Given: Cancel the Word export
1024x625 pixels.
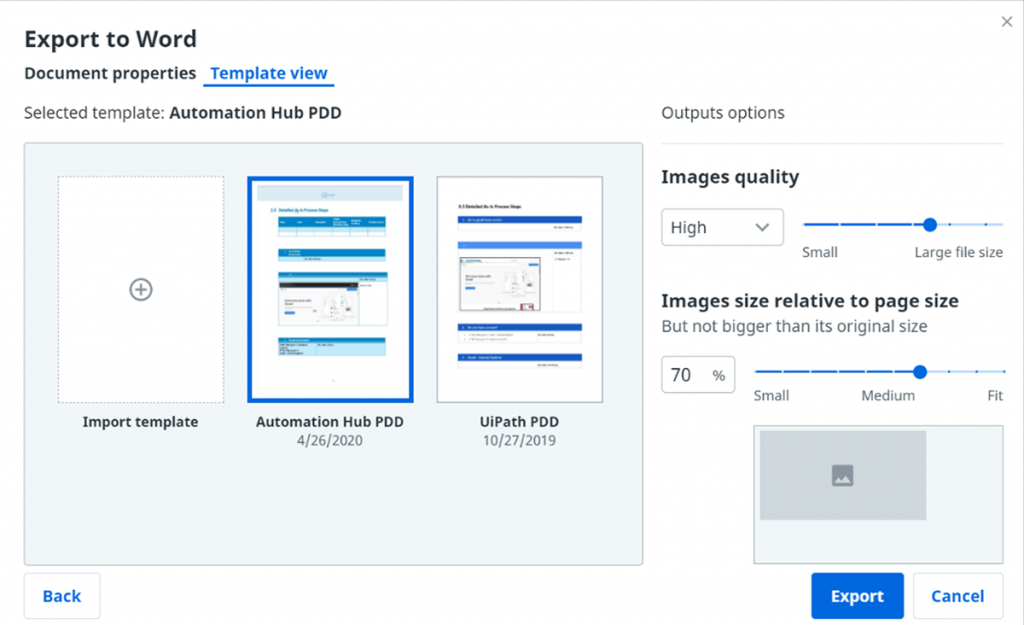Looking at the screenshot, I should [x=957, y=596].
